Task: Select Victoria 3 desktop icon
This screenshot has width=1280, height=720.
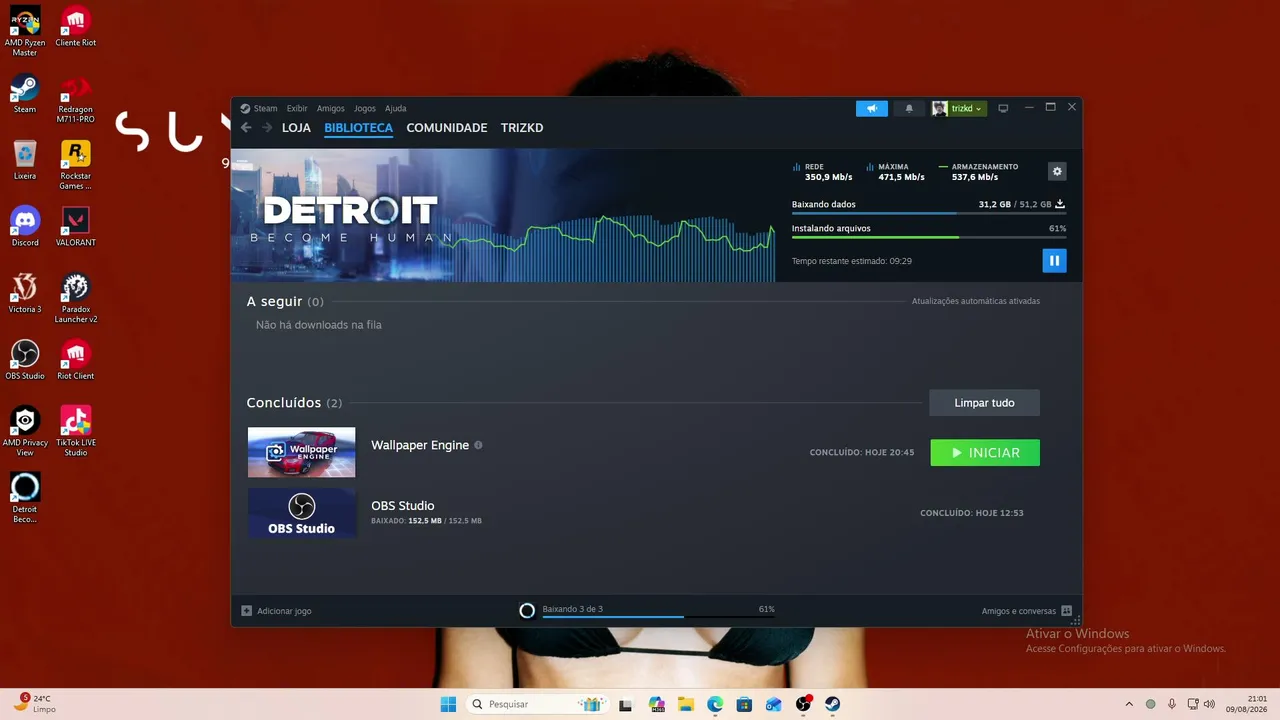Action: coord(25,294)
